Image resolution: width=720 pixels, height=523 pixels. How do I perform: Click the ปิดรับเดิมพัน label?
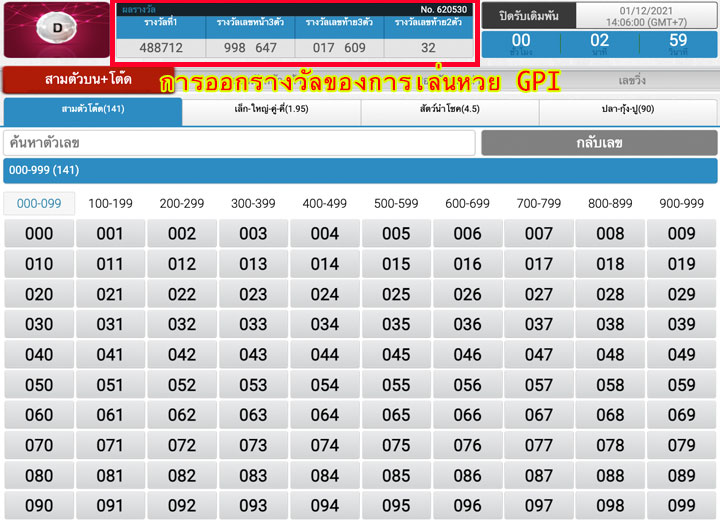tap(529, 16)
